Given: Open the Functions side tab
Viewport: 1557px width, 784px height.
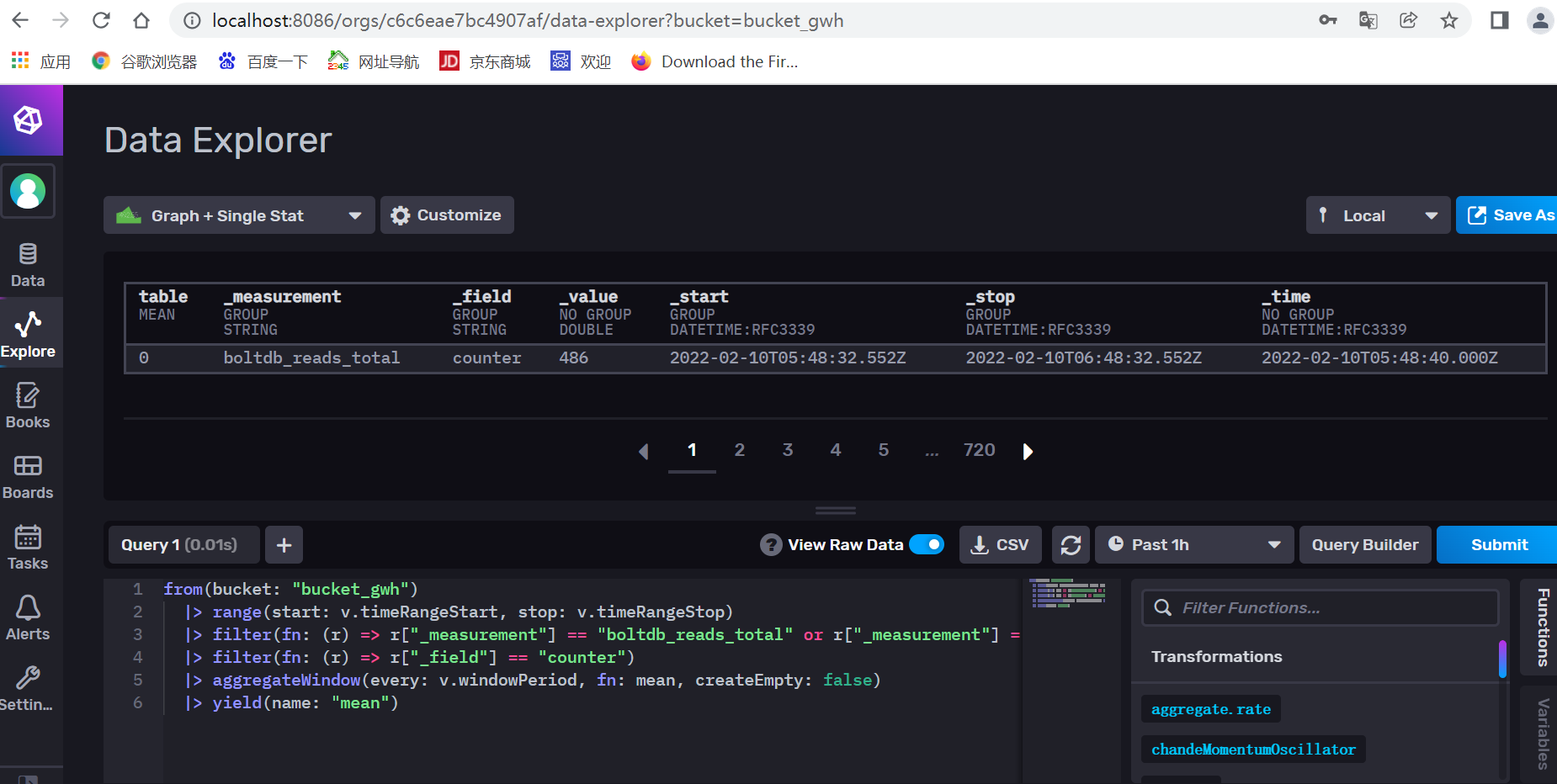Looking at the screenshot, I should tap(1541, 627).
